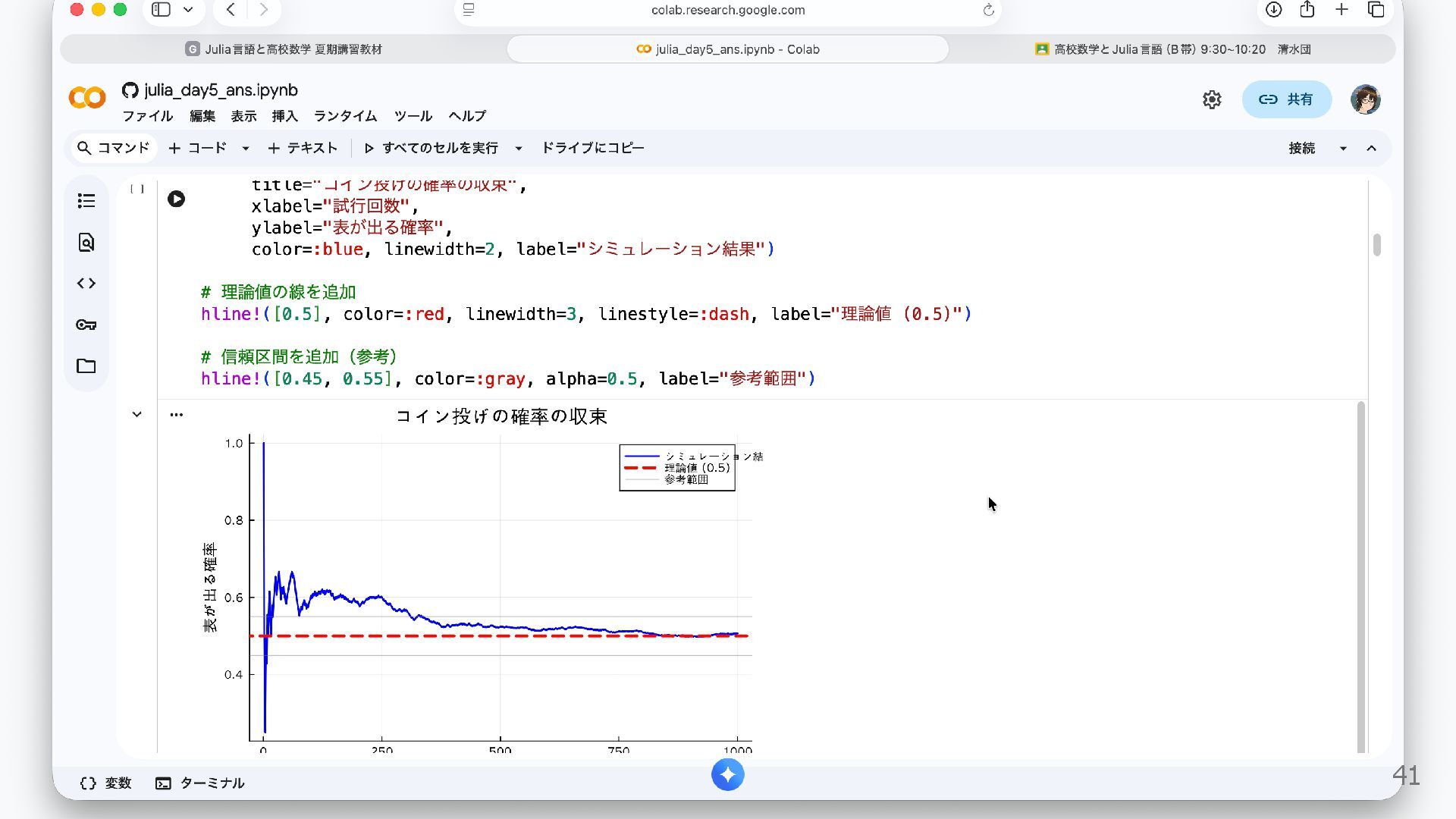Click the notebook vertical scrollbar thumb

pos(1376,245)
